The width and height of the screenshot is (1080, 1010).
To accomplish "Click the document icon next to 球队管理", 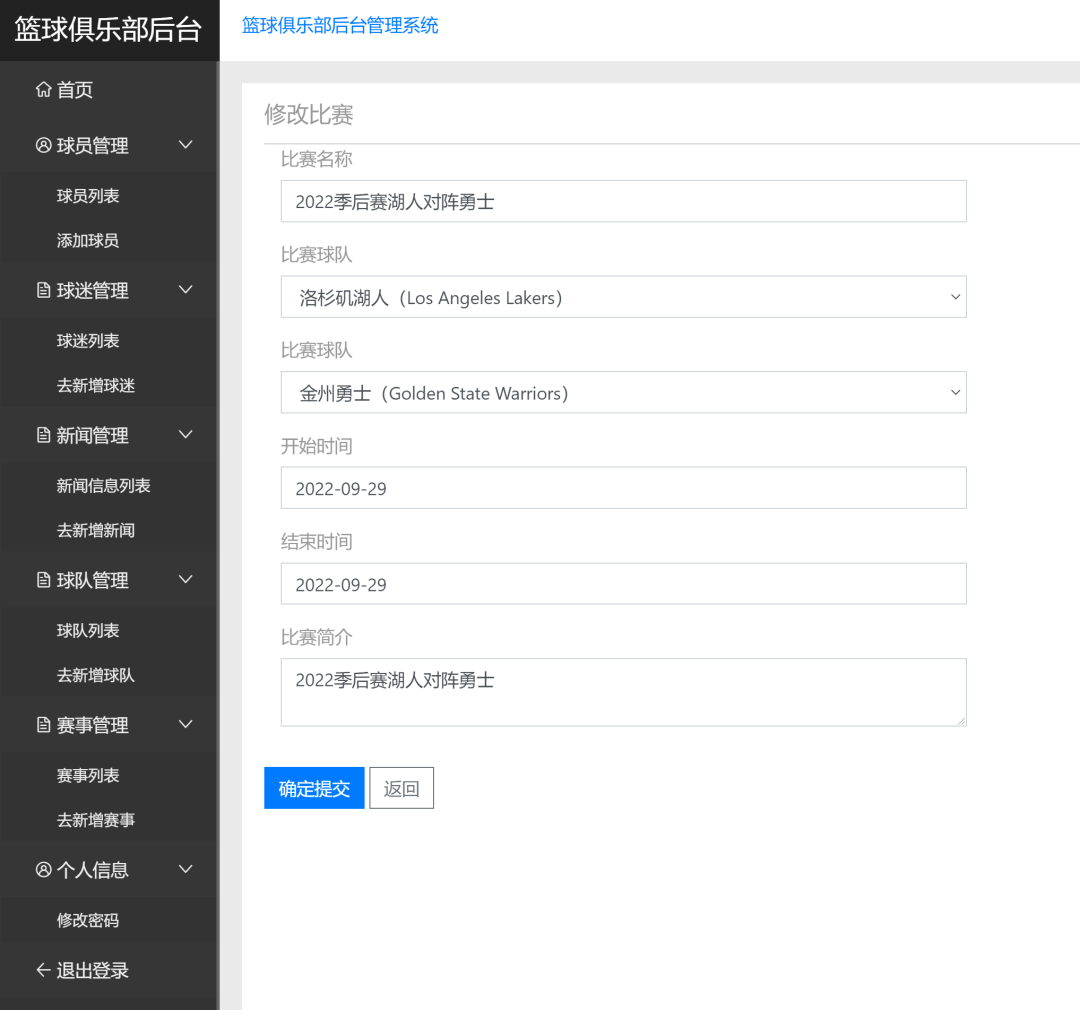I will [x=43, y=580].
